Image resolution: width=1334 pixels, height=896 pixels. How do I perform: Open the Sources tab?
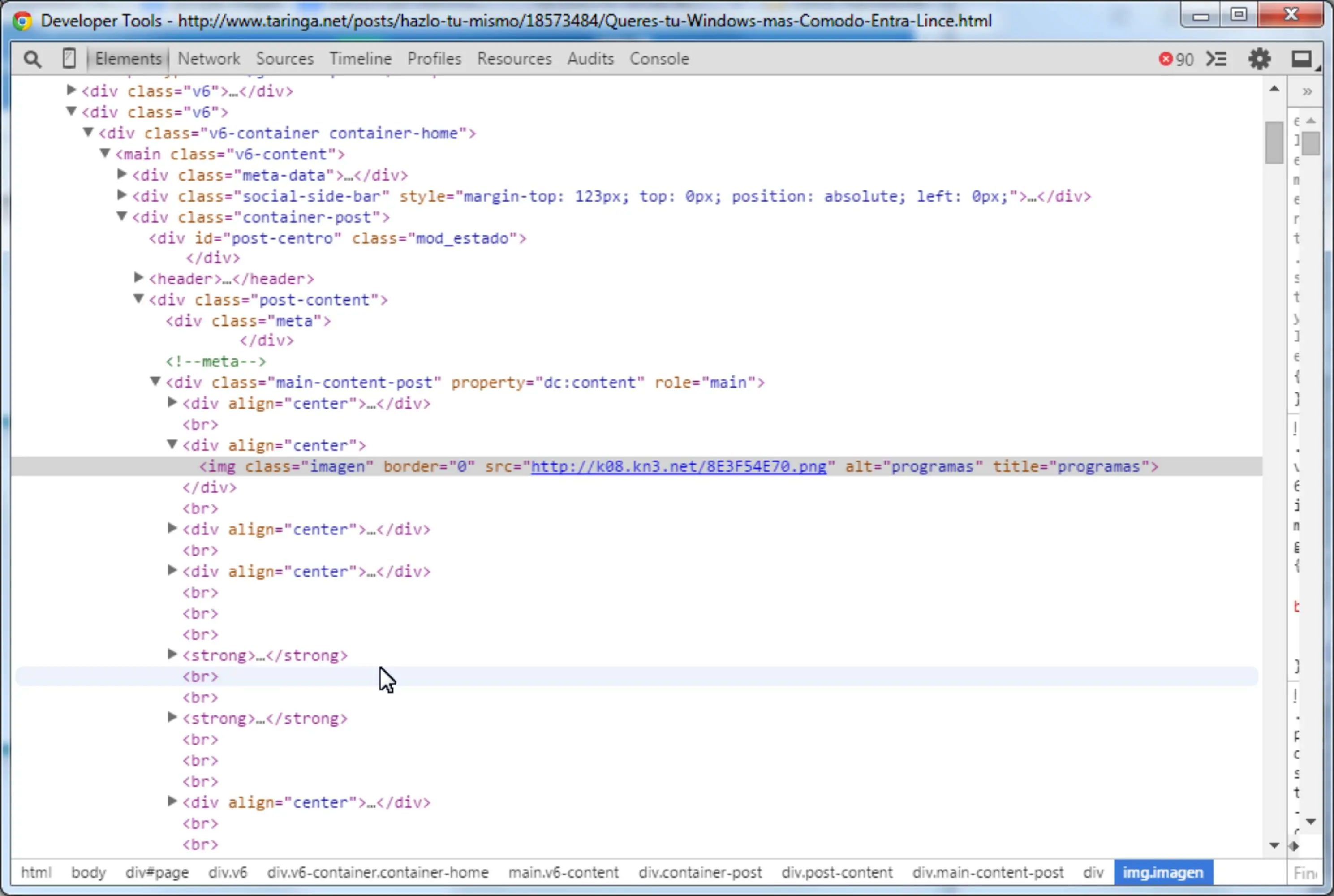coord(284,59)
